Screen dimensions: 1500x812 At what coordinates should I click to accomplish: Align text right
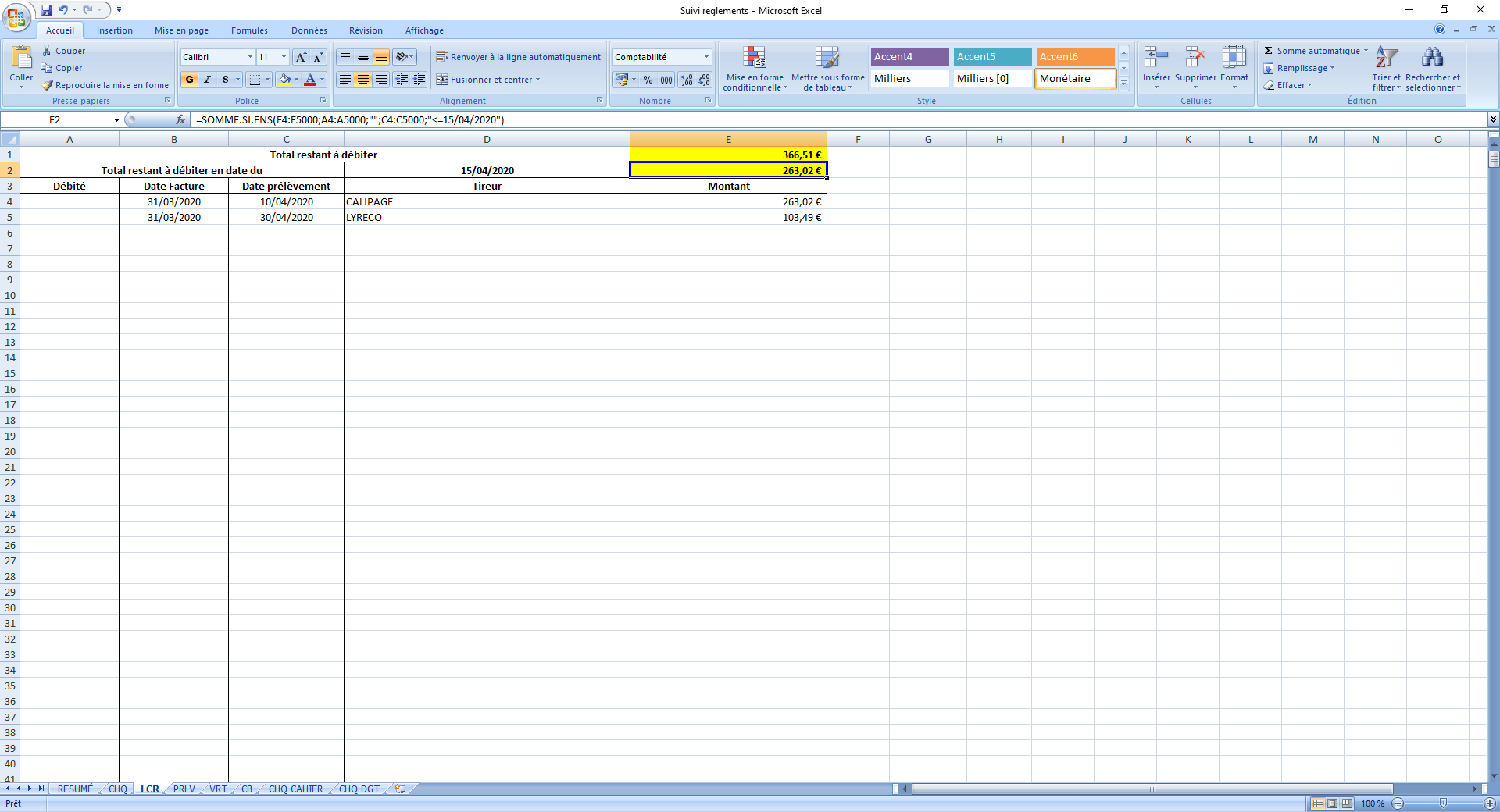[380, 80]
